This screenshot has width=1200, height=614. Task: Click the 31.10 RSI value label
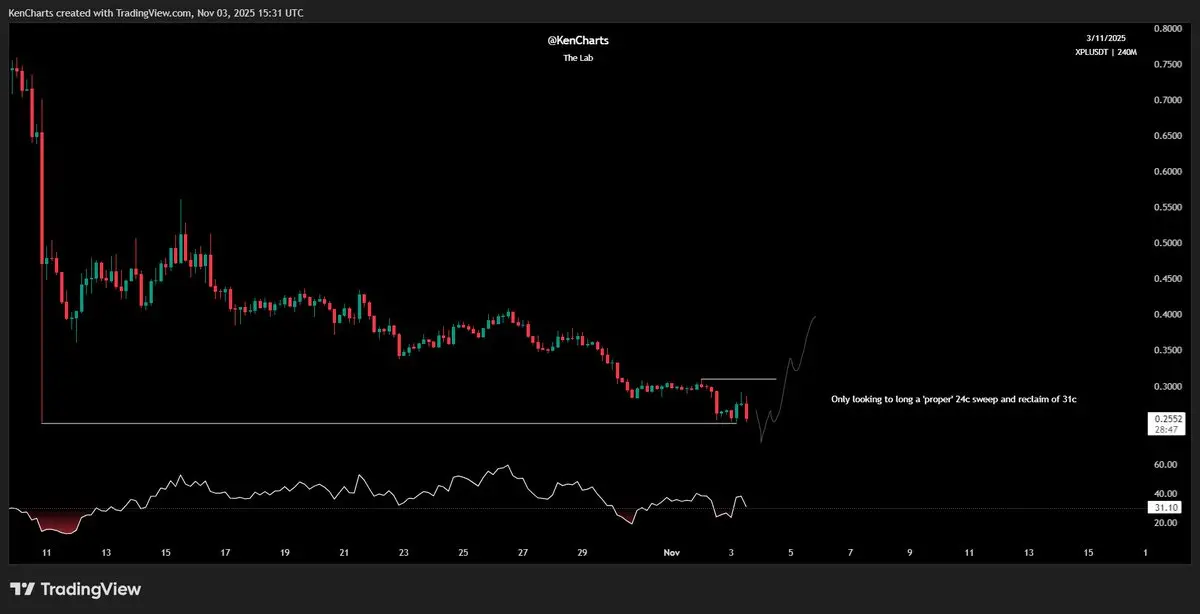[x=1166, y=508]
